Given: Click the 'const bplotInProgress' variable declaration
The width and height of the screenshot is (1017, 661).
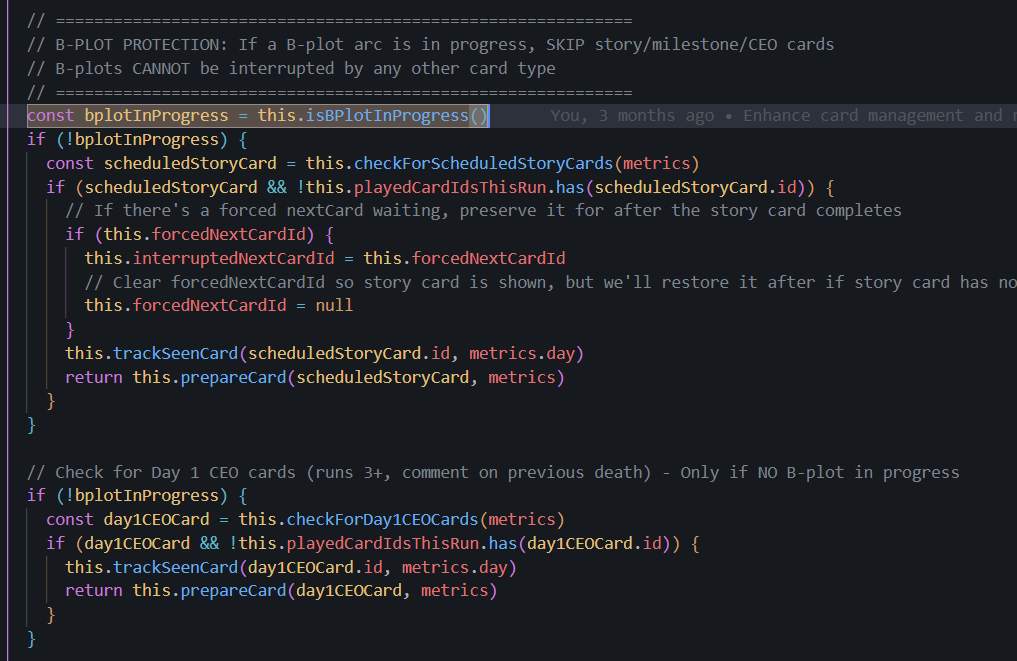Looking at the screenshot, I should coord(128,115).
